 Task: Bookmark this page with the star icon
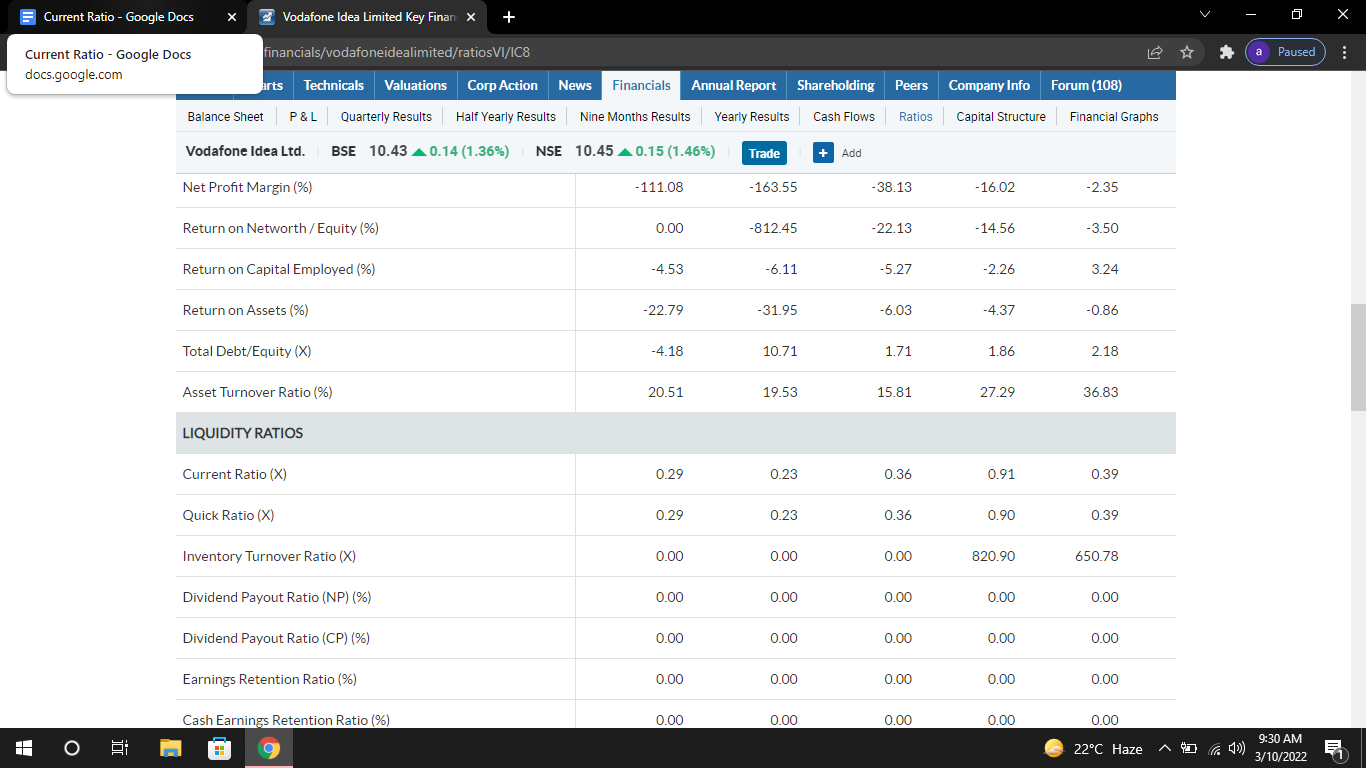(1187, 52)
